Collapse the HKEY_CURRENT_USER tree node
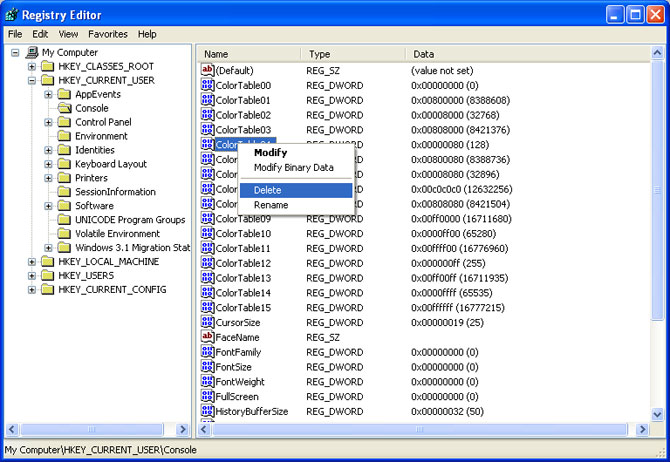This screenshot has height=462, width=670. (x=33, y=80)
